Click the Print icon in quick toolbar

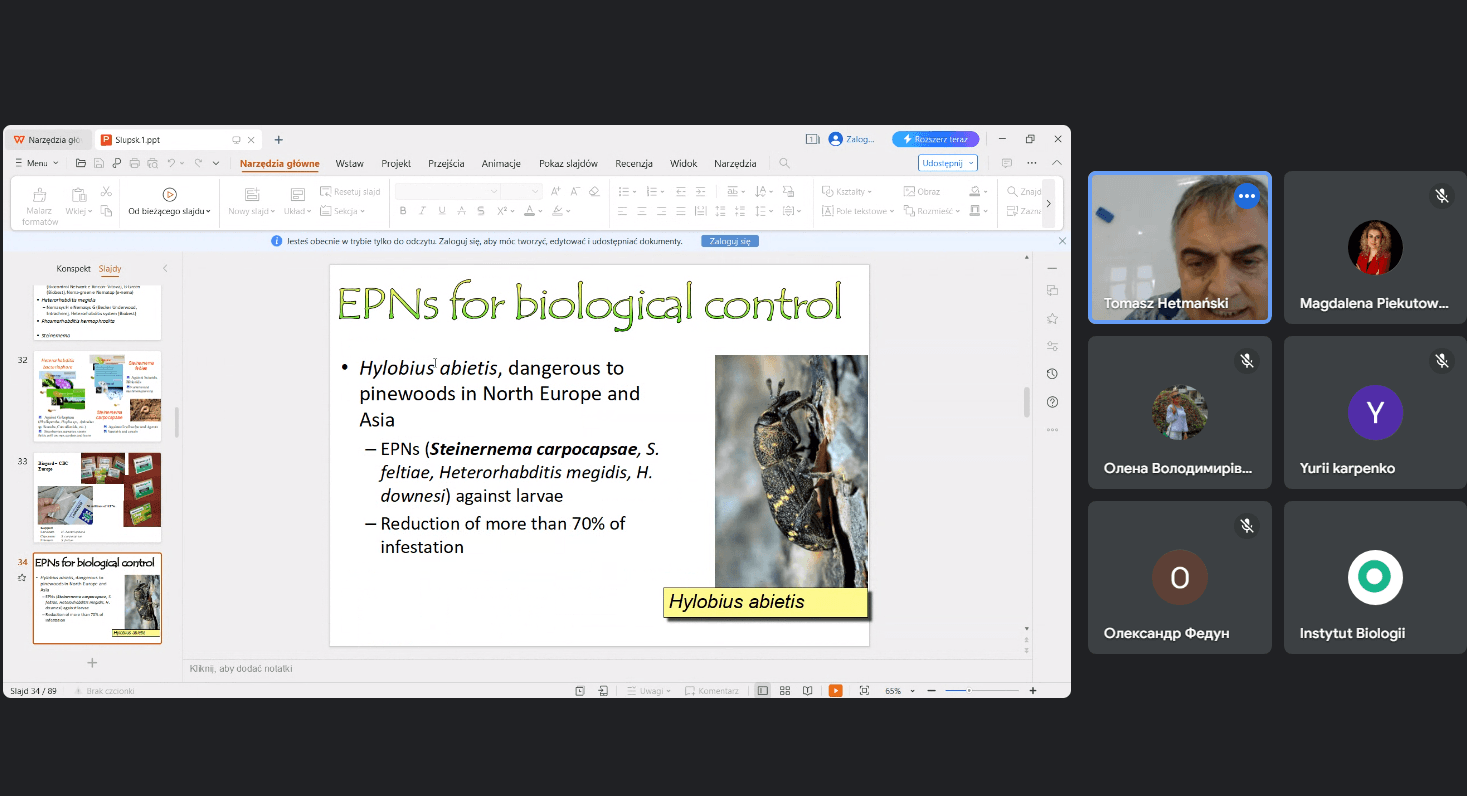pos(134,163)
